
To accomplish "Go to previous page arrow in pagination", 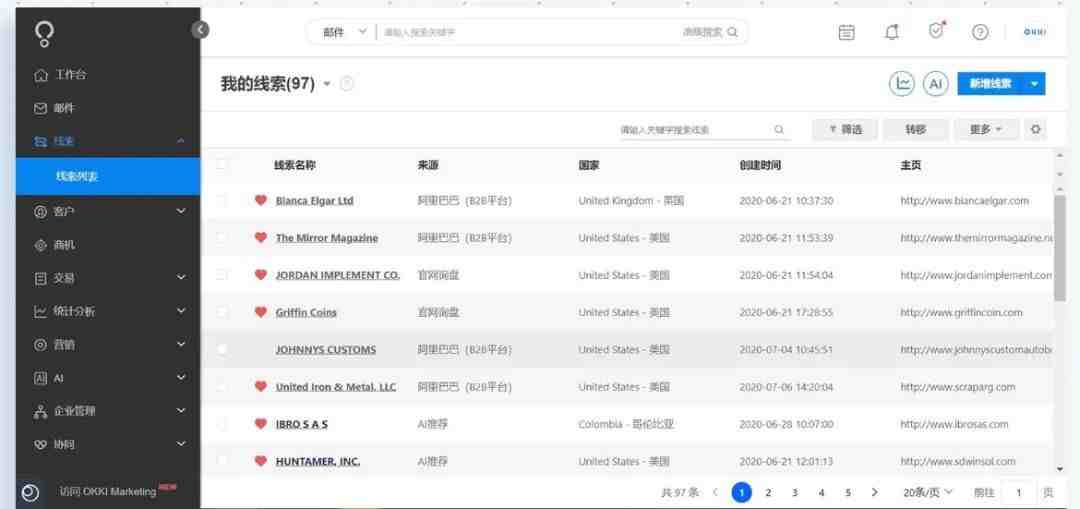I will (x=715, y=492).
